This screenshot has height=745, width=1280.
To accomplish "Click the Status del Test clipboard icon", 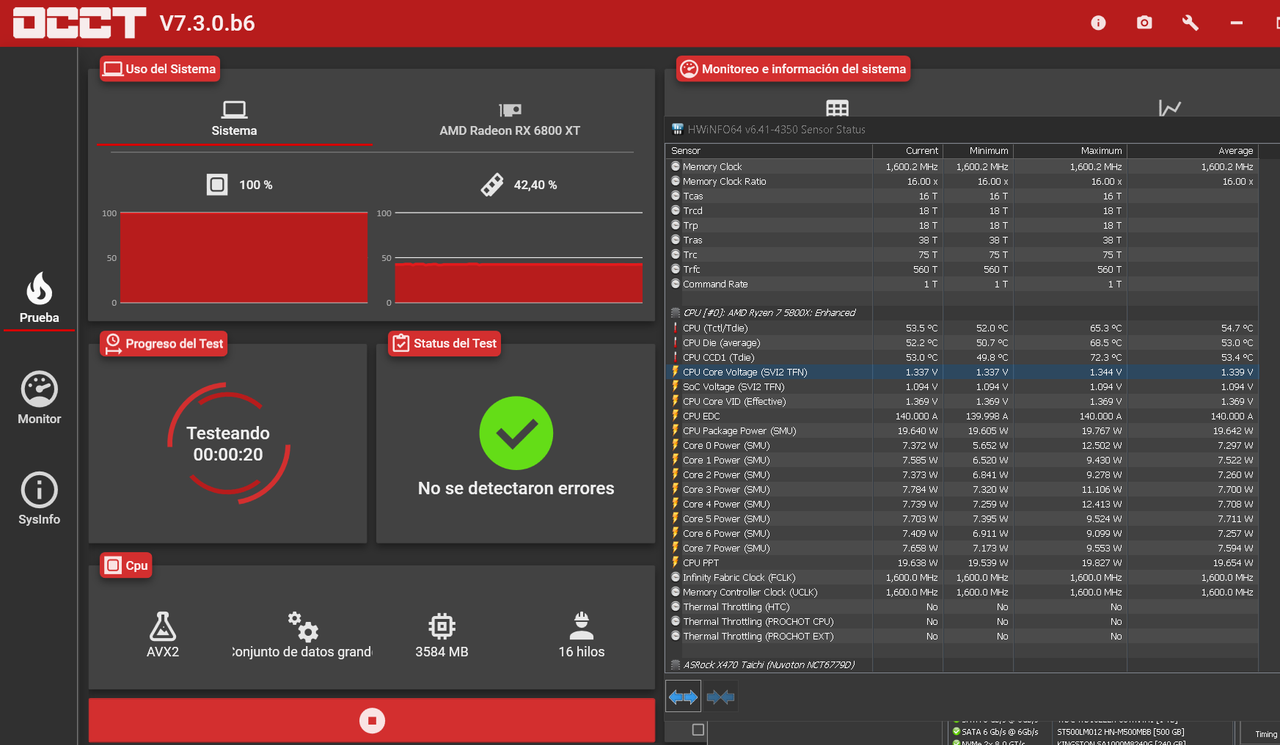I will tap(401, 343).
